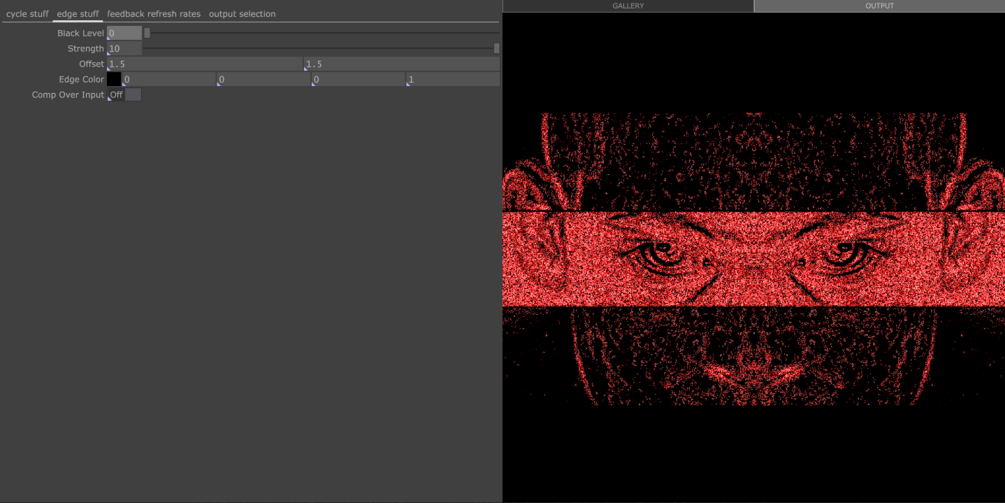Image resolution: width=1005 pixels, height=503 pixels.
Task: Click the first Offset field
Action: click(204, 64)
